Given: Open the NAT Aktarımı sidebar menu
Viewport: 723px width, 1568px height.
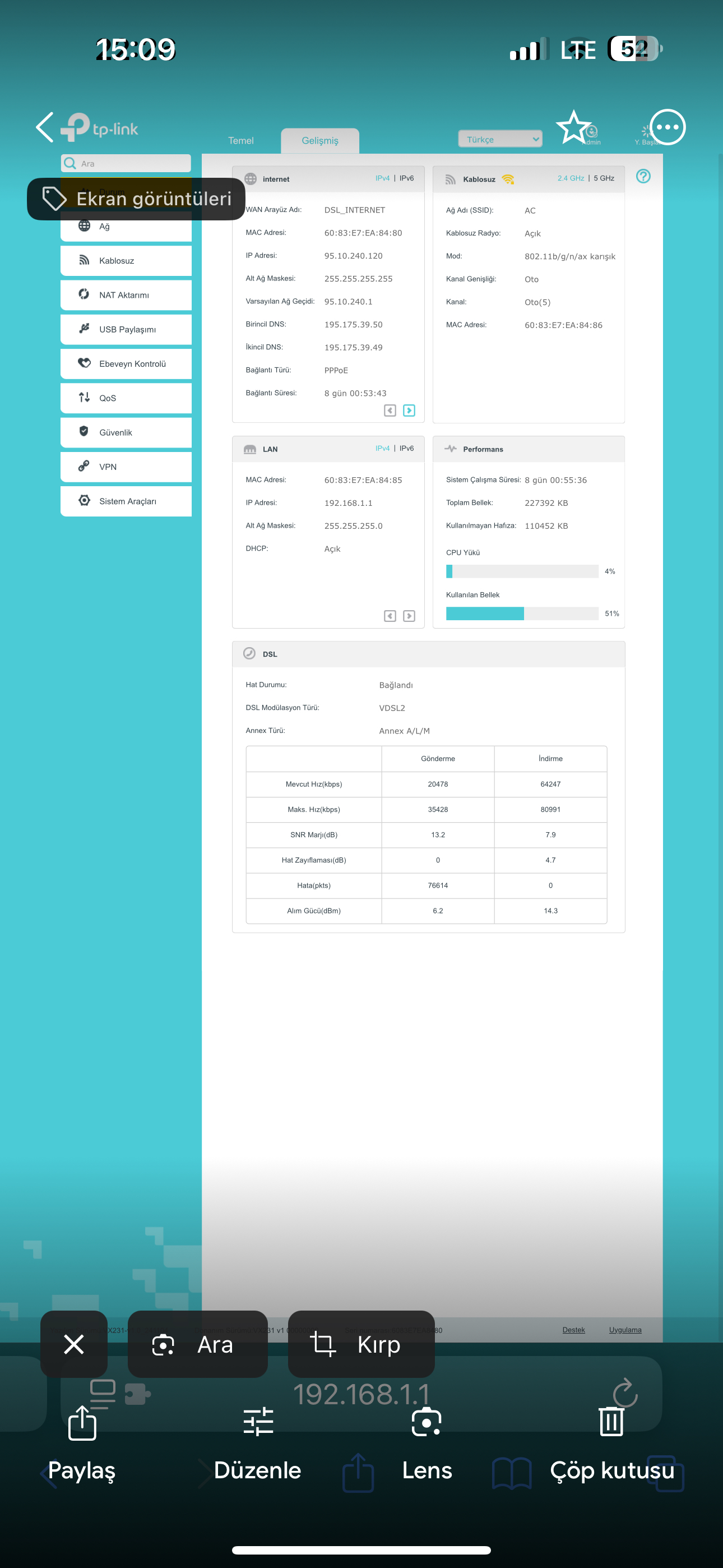Looking at the screenshot, I should [x=126, y=295].
